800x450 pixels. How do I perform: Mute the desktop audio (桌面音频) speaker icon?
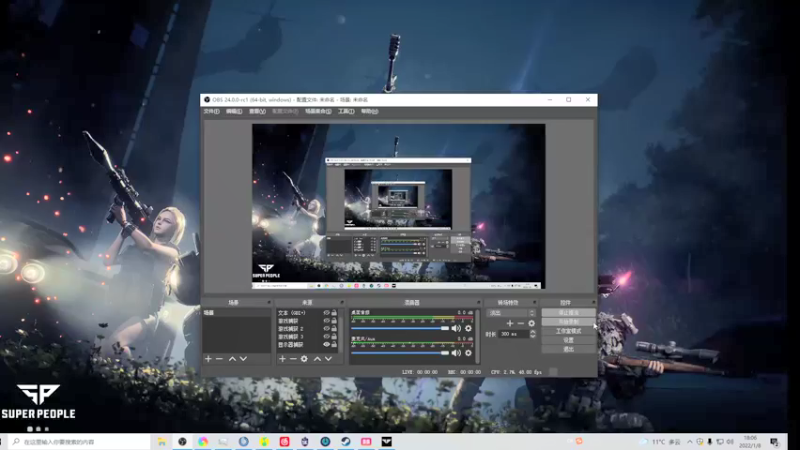[x=456, y=329]
